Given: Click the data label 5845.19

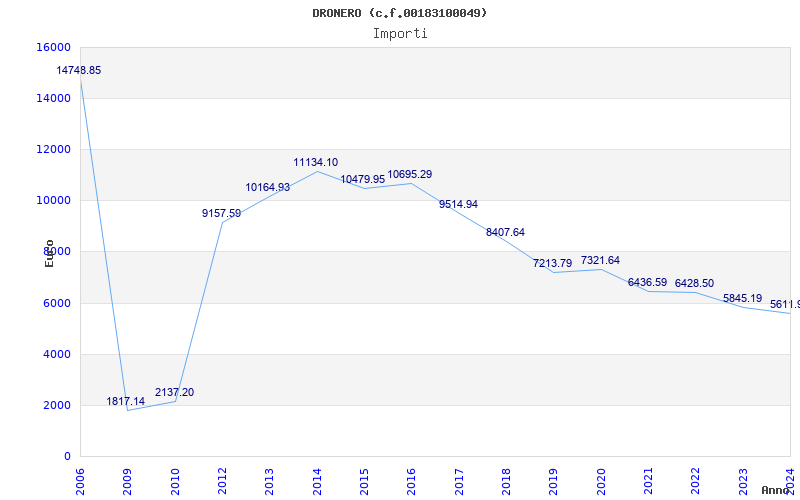Looking at the screenshot, I should point(743,298).
